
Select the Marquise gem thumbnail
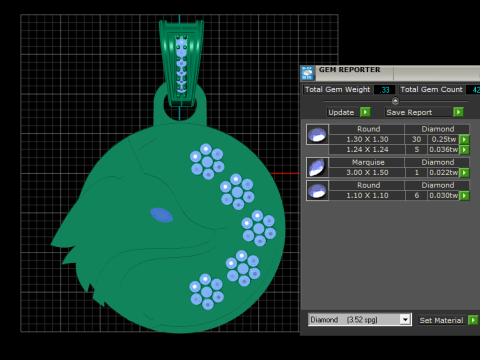coord(317,167)
